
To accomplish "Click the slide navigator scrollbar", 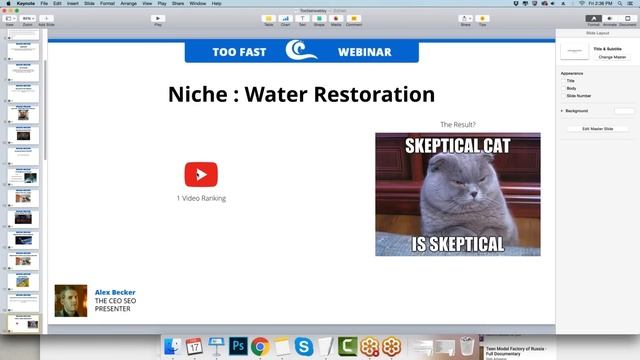I will click(x=45, y=110).
